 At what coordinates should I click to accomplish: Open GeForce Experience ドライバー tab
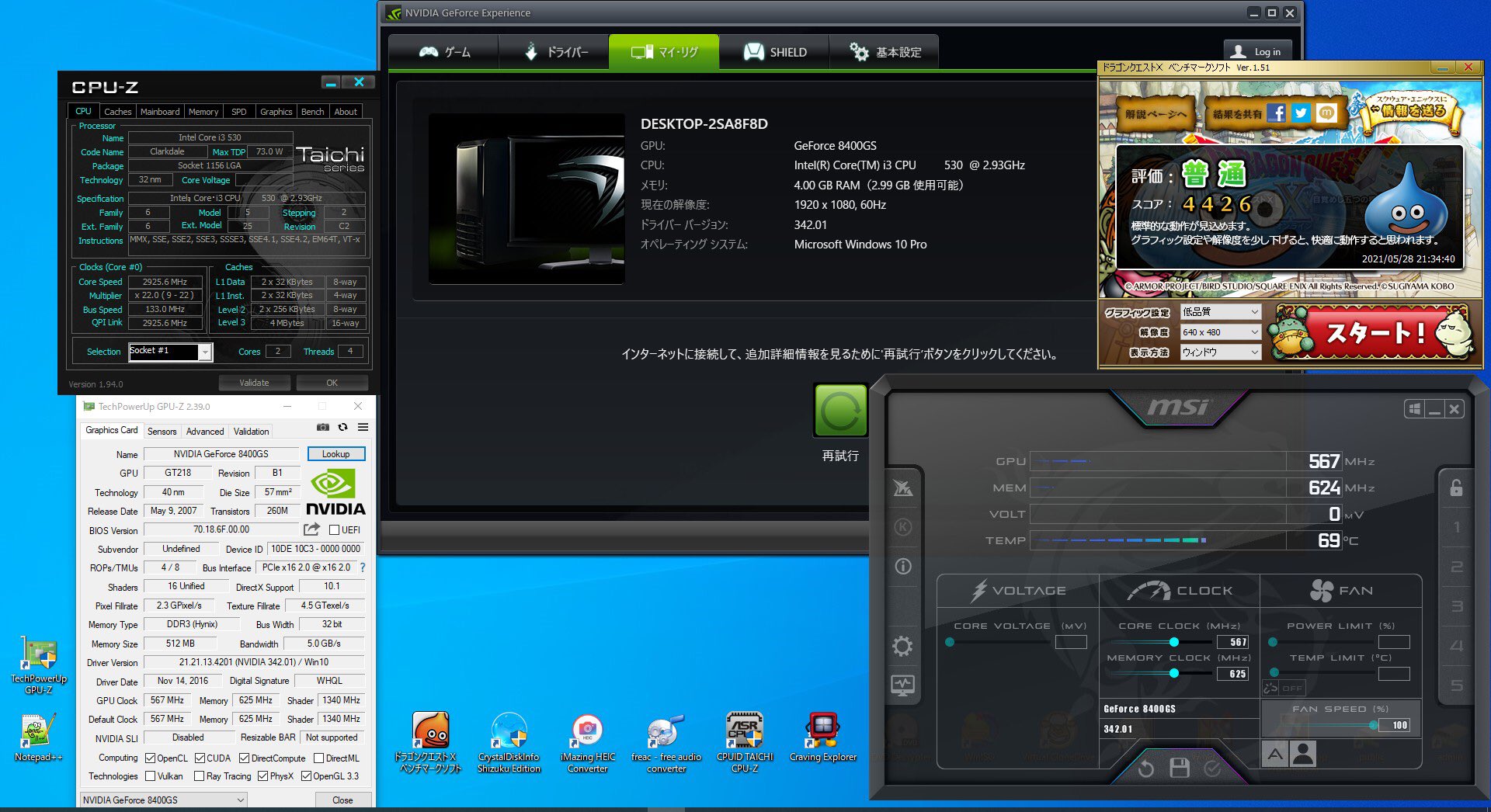554,52
